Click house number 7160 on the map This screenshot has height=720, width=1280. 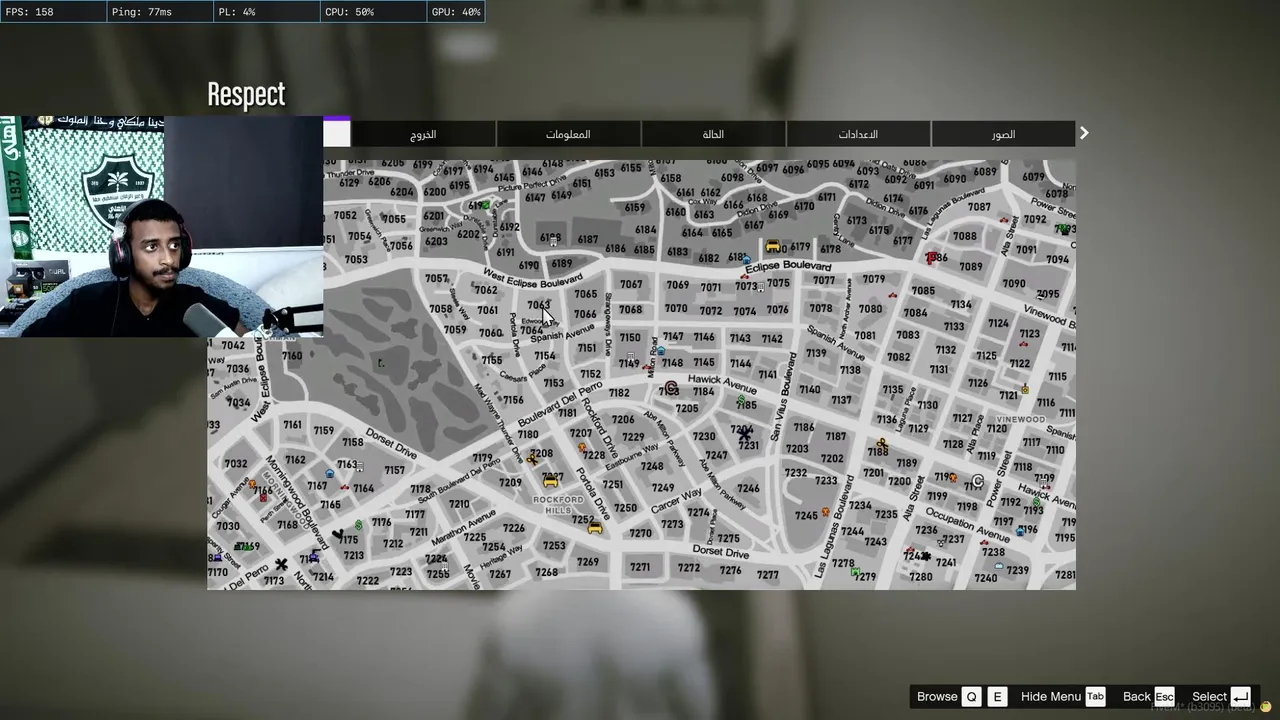click(292, 356)
